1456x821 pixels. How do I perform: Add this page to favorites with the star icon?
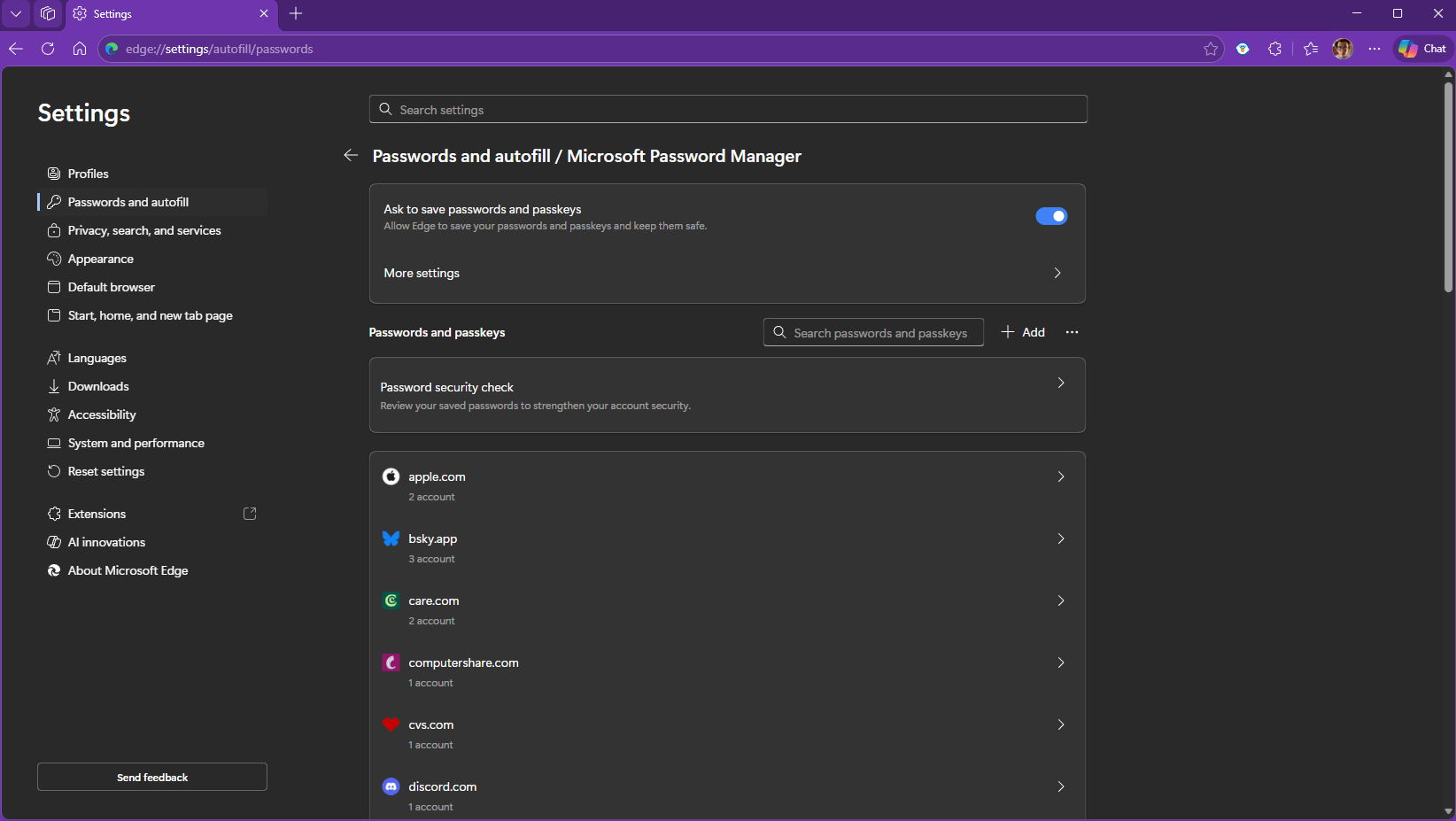1211,49
